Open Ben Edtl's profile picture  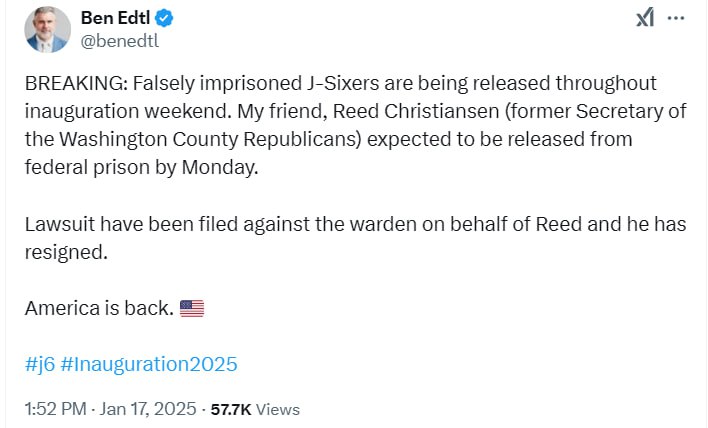48,28
